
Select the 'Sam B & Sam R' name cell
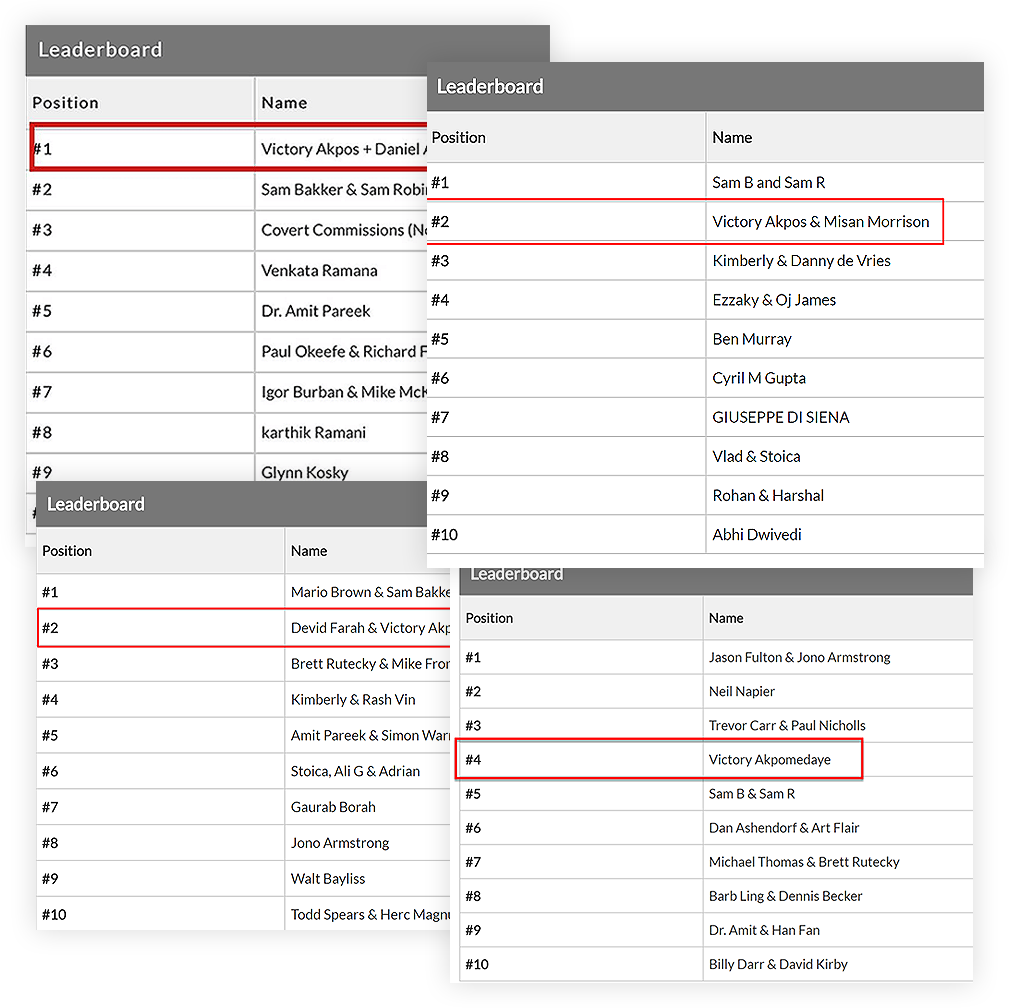(x=838, y=794)
